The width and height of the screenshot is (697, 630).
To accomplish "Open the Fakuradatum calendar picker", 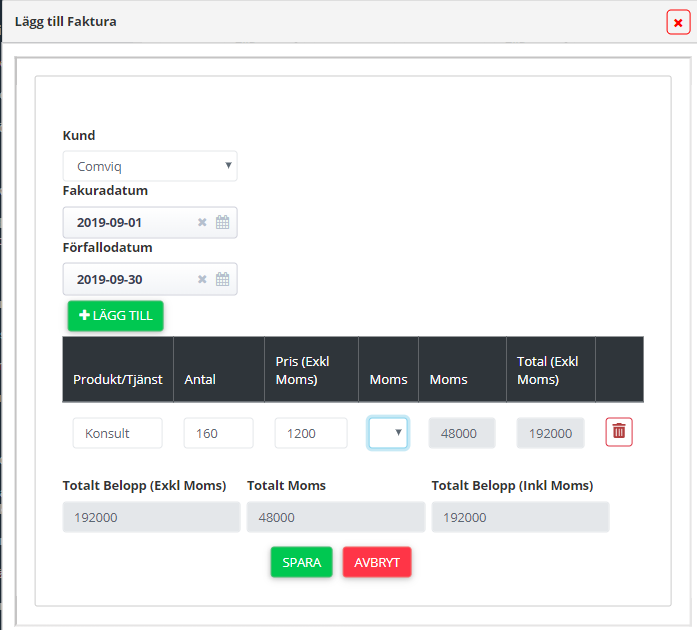I will click(x=223, y=223).
